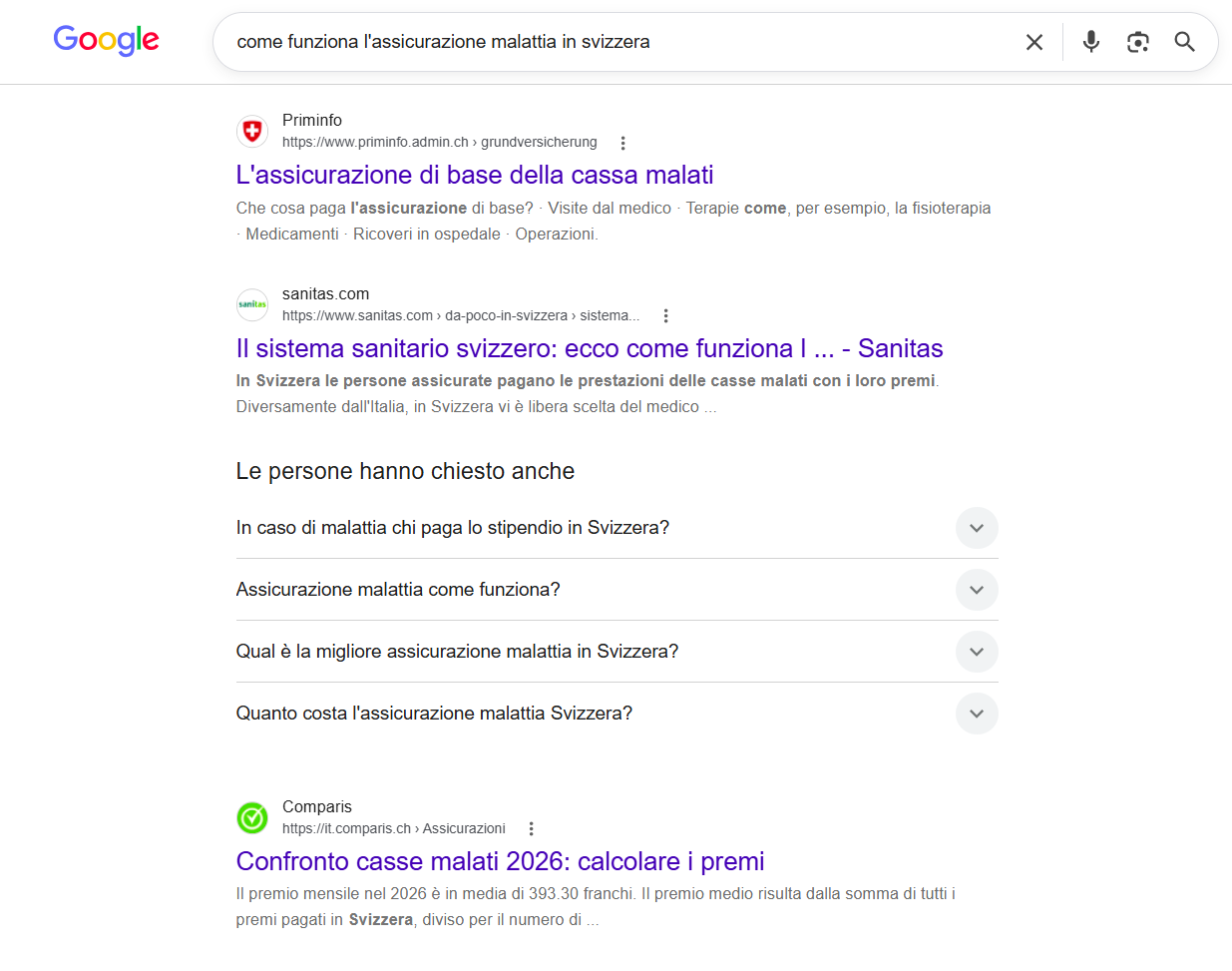Clear the search query with the X icon
Screen dimensions: 1232x971
pos(1034,42)
